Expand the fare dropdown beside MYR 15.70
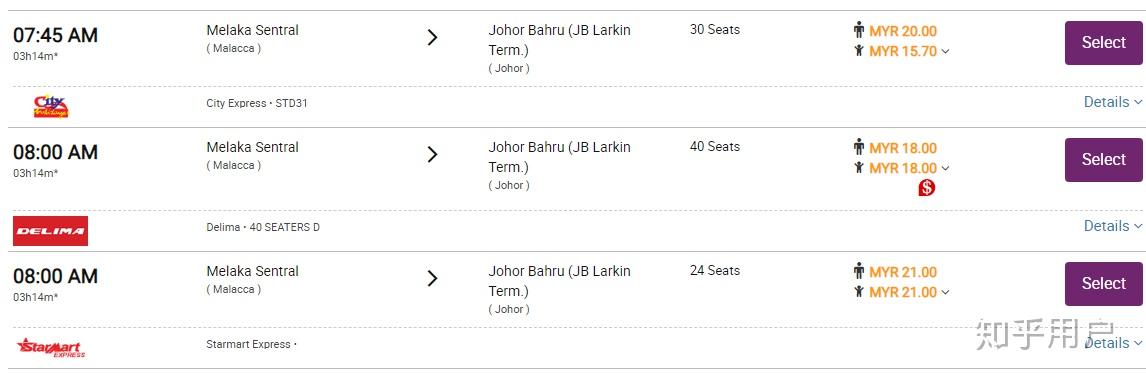 [x=945, y=52]
